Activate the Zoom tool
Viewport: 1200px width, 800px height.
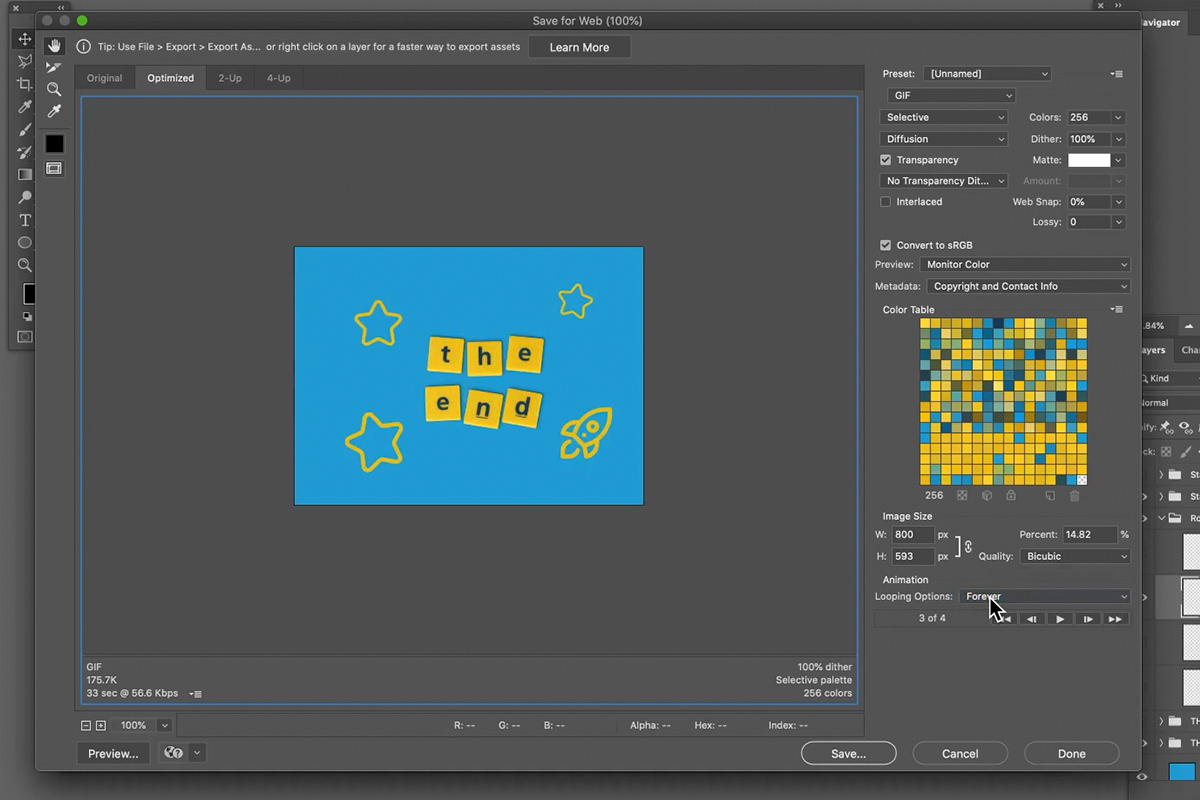click(x=54, y=88)
